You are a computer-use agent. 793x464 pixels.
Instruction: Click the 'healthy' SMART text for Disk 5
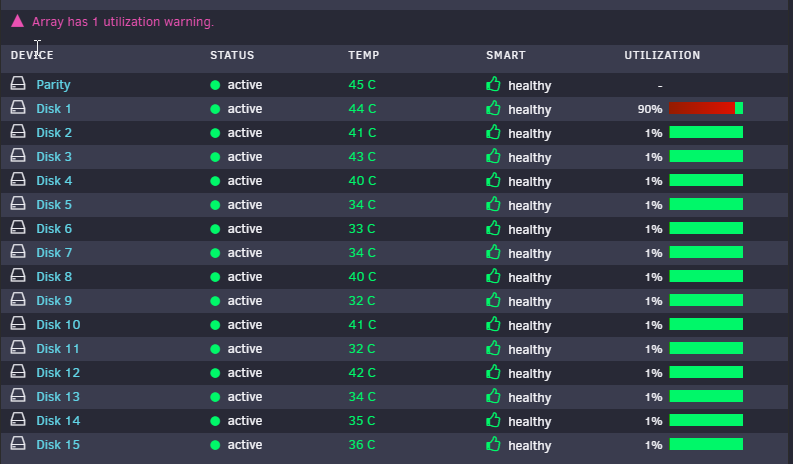pyautogui.click(x=530, y=205)
